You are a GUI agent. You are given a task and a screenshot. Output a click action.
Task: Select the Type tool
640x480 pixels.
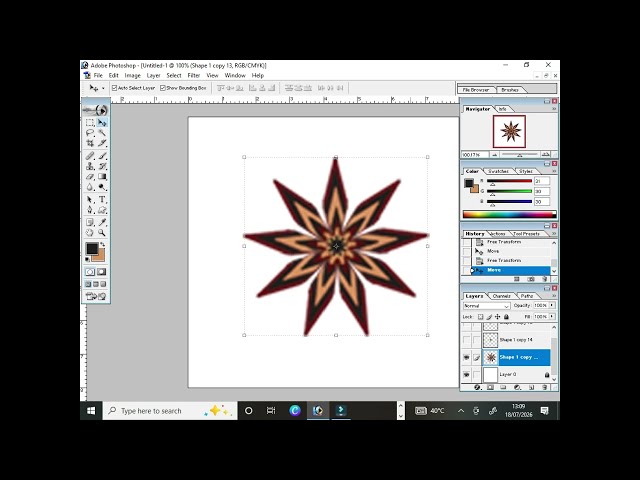[102, 200]
